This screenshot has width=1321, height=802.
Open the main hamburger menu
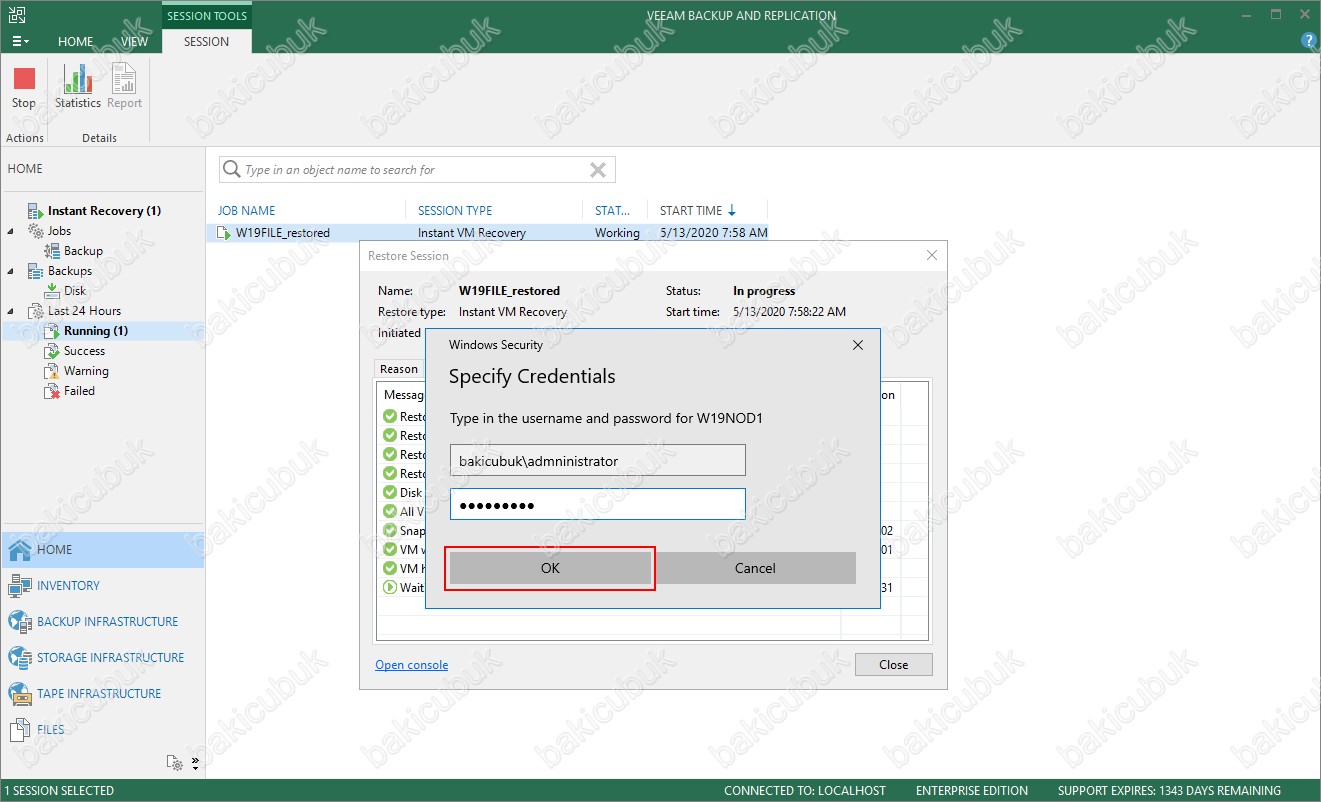(x=20, y=42)
